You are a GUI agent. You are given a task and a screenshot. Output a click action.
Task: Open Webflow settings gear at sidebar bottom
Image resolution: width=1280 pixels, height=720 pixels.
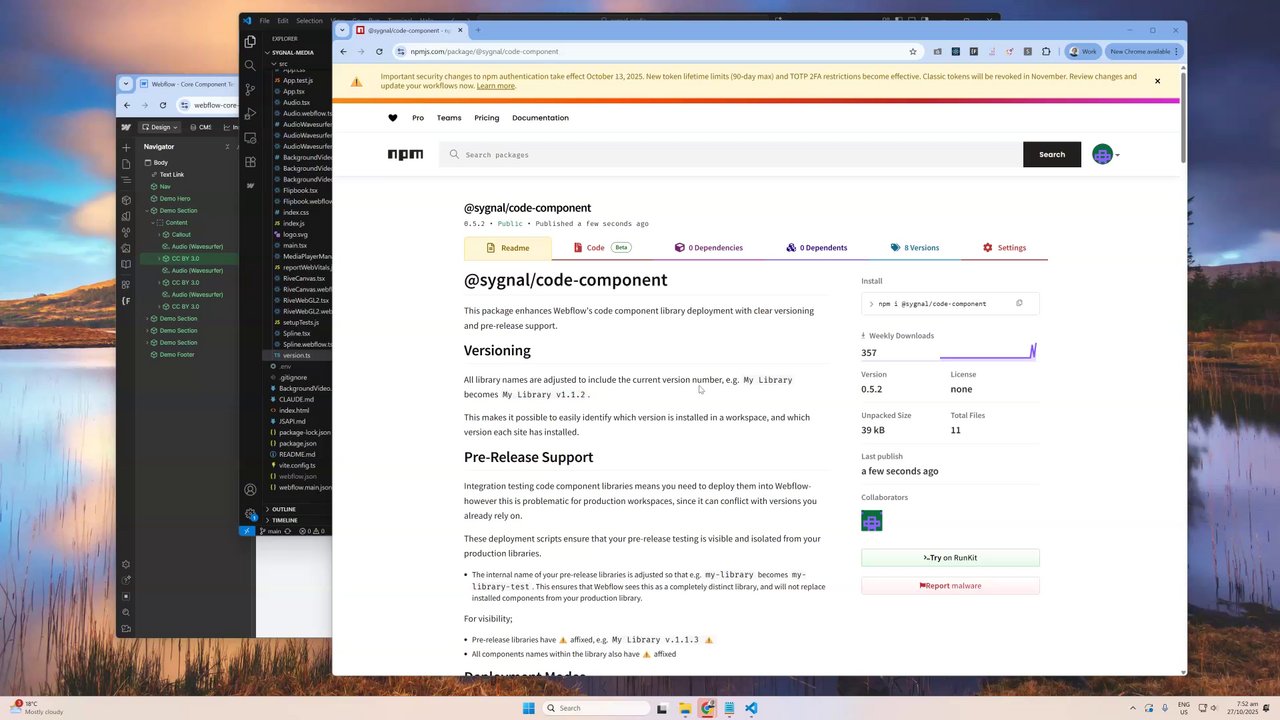[x=126, y=564]
